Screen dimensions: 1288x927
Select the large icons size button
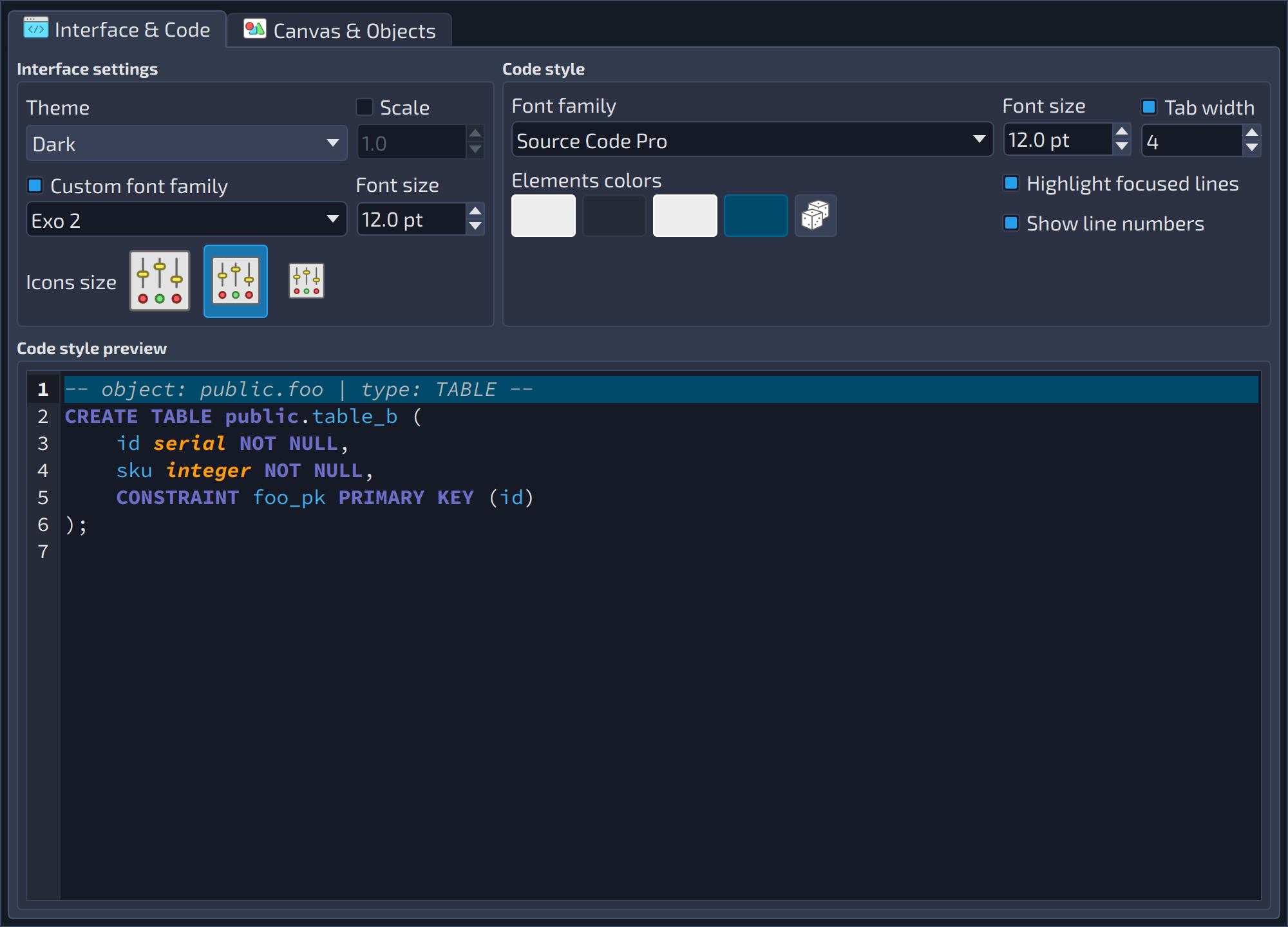[160, 281]
